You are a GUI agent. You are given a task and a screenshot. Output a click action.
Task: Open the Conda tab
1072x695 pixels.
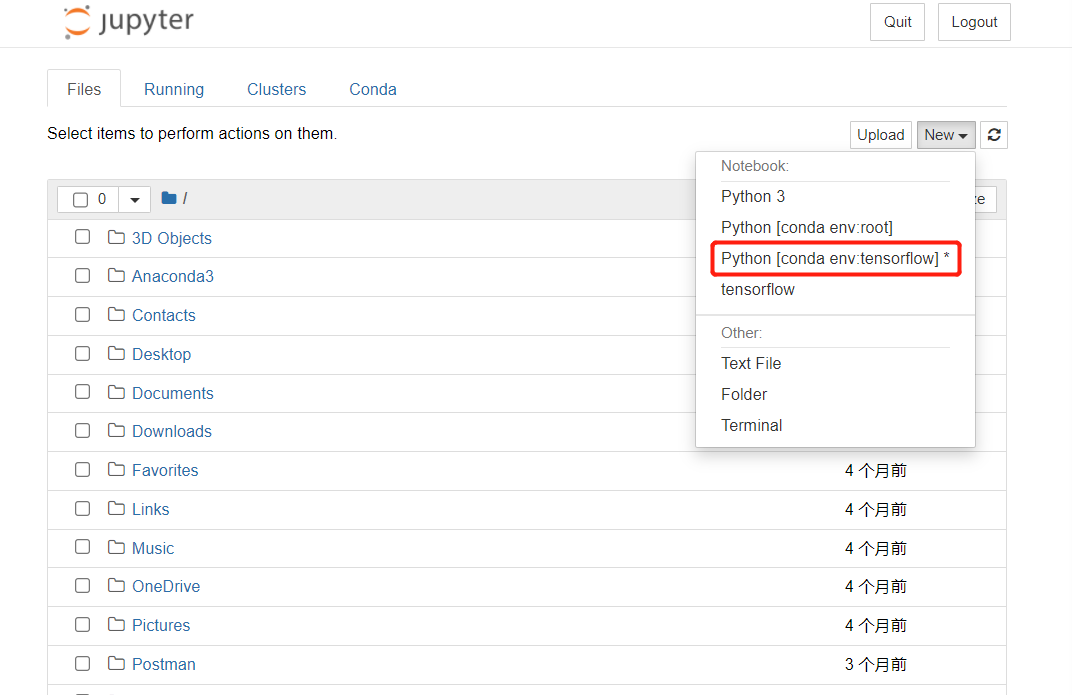coord(372,89)
